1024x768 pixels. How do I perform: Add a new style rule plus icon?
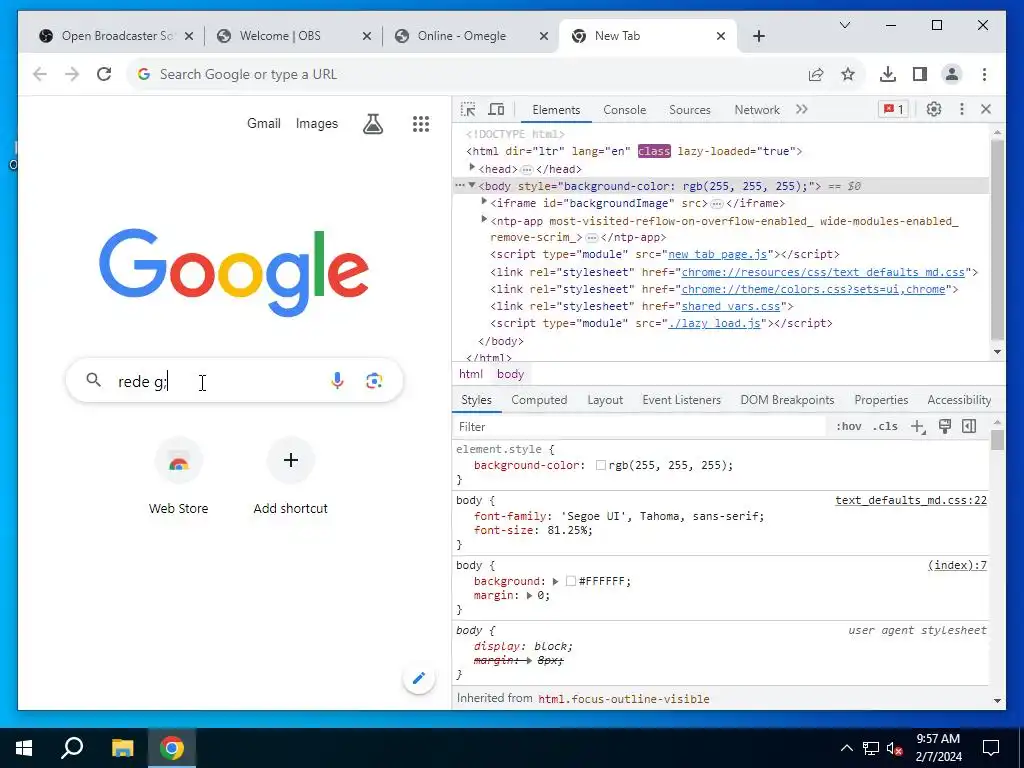(x=918, y=426)
